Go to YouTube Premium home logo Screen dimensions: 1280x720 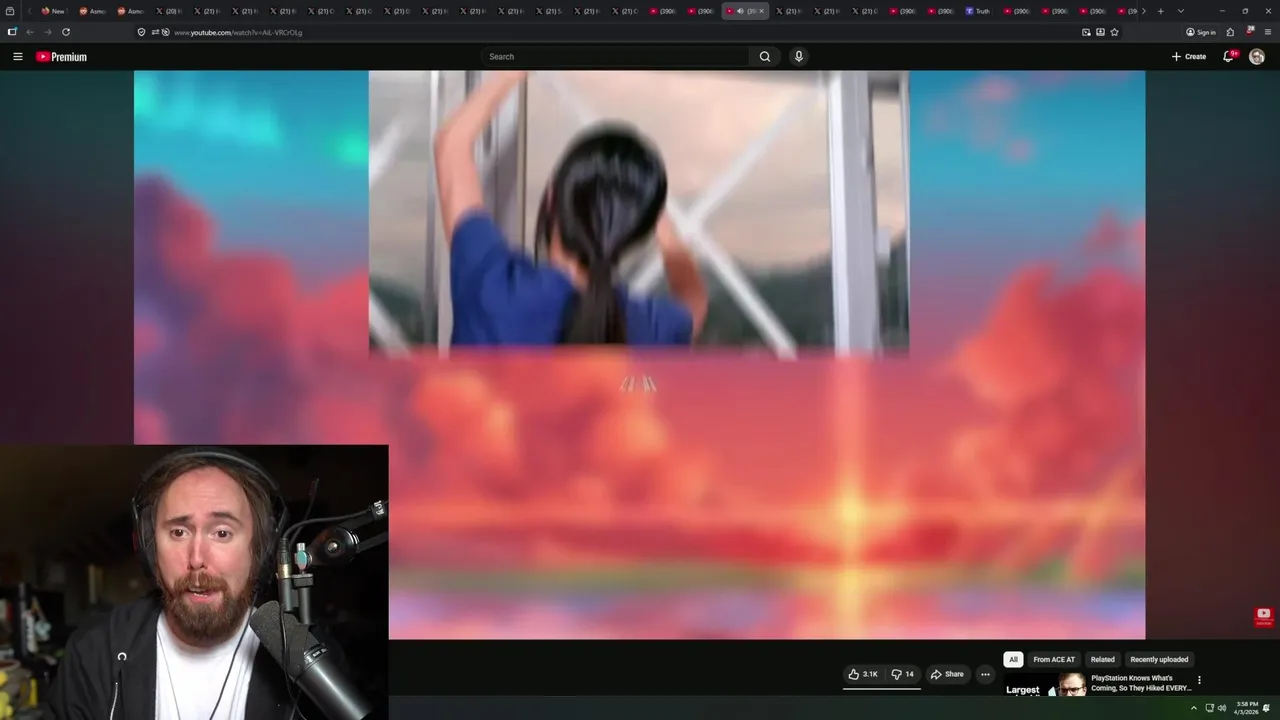click(x=62, y=57)
